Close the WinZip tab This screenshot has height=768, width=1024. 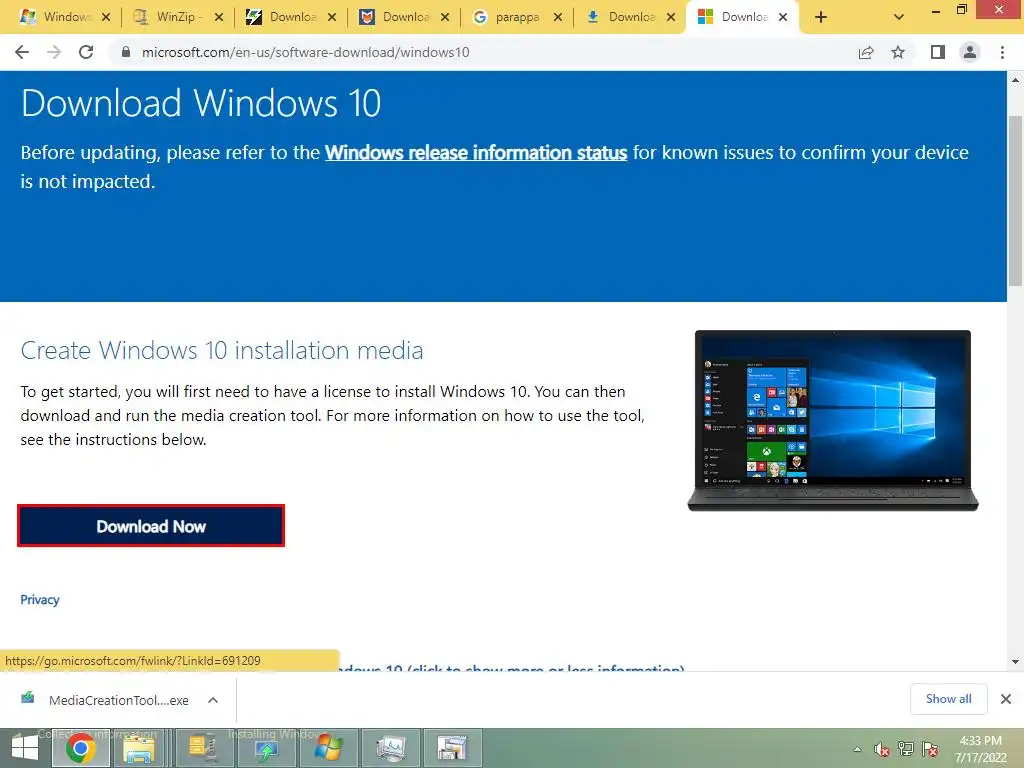click(x=219, y=18)
